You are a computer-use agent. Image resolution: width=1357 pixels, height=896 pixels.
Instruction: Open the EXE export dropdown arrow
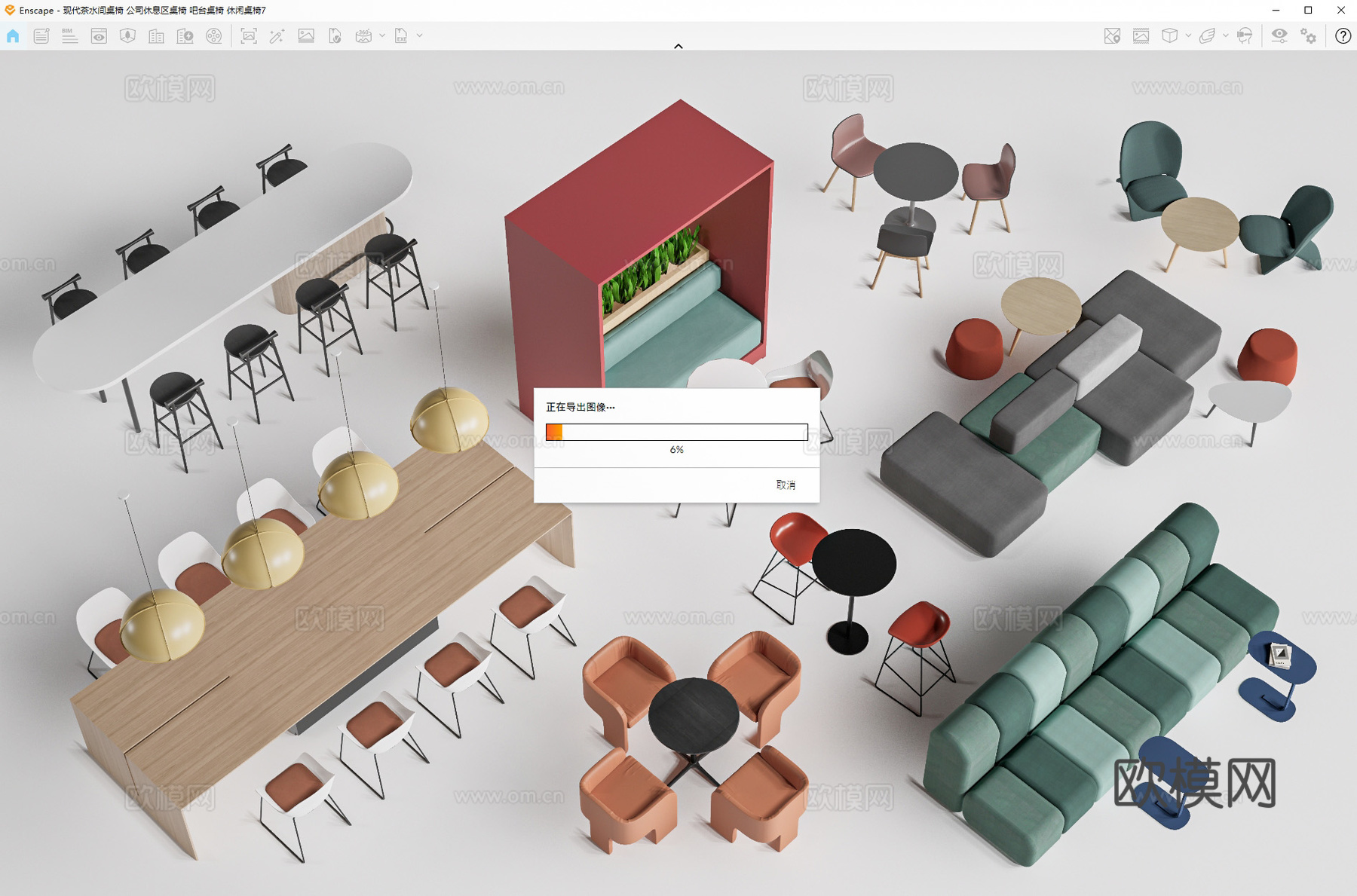click(420, 35)
